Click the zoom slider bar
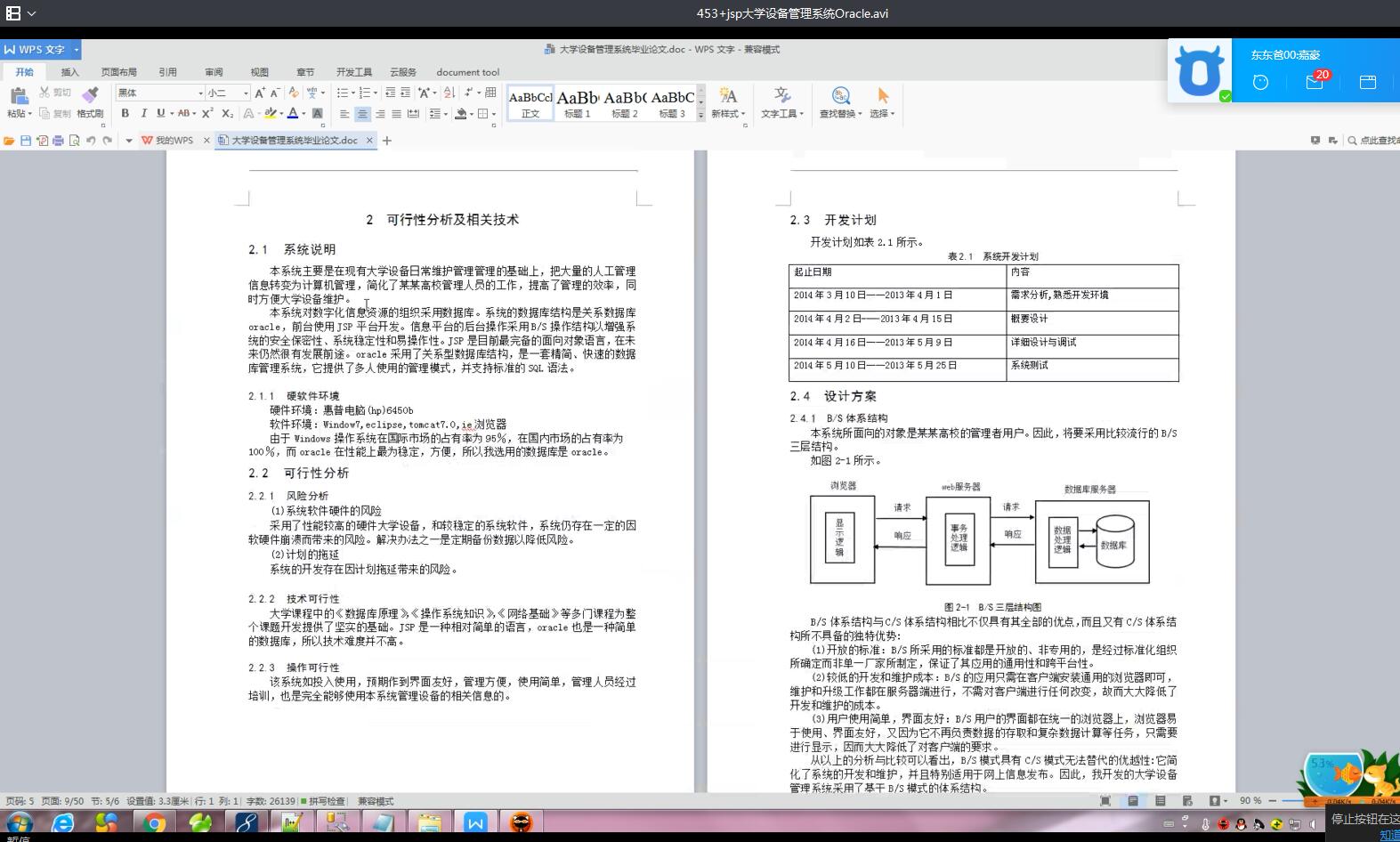This screenshot has width=1400, height=842. coord(1294,801)
